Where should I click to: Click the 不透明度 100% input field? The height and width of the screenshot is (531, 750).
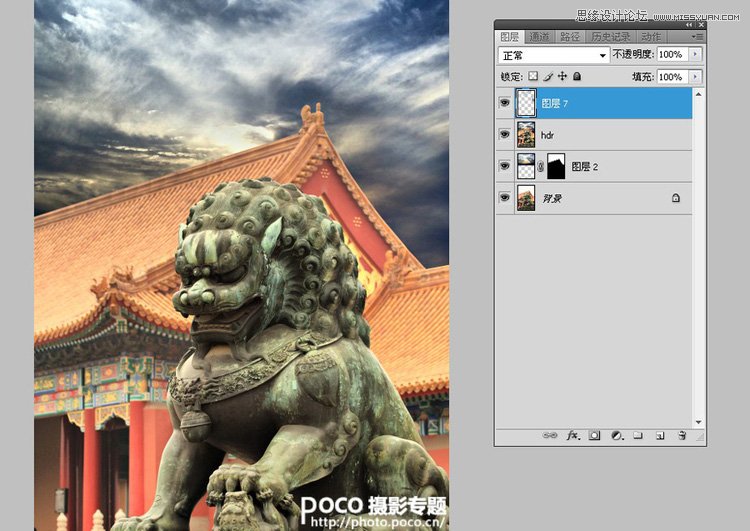pyautogui.click(x=673, y=55)
